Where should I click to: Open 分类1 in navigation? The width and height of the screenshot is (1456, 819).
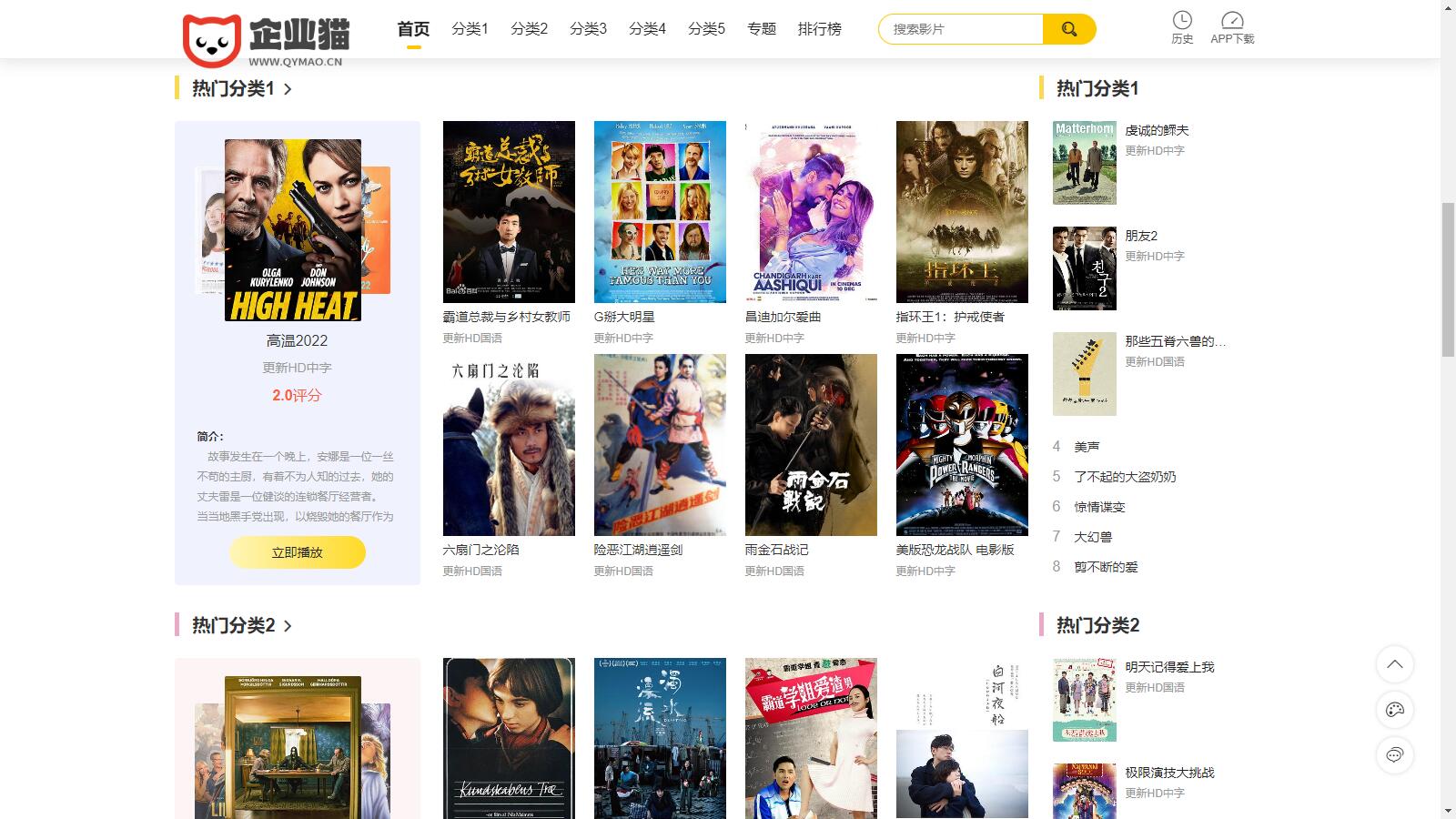(470, 29)
